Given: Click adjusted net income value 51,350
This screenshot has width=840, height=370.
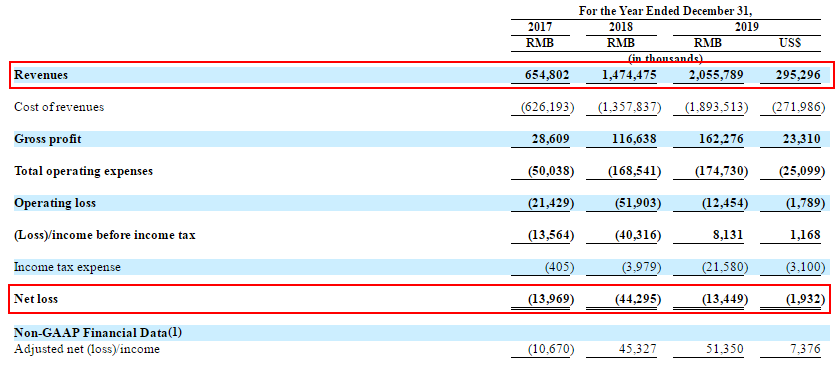Looking at the screenshot, I should tap(725, 350).
